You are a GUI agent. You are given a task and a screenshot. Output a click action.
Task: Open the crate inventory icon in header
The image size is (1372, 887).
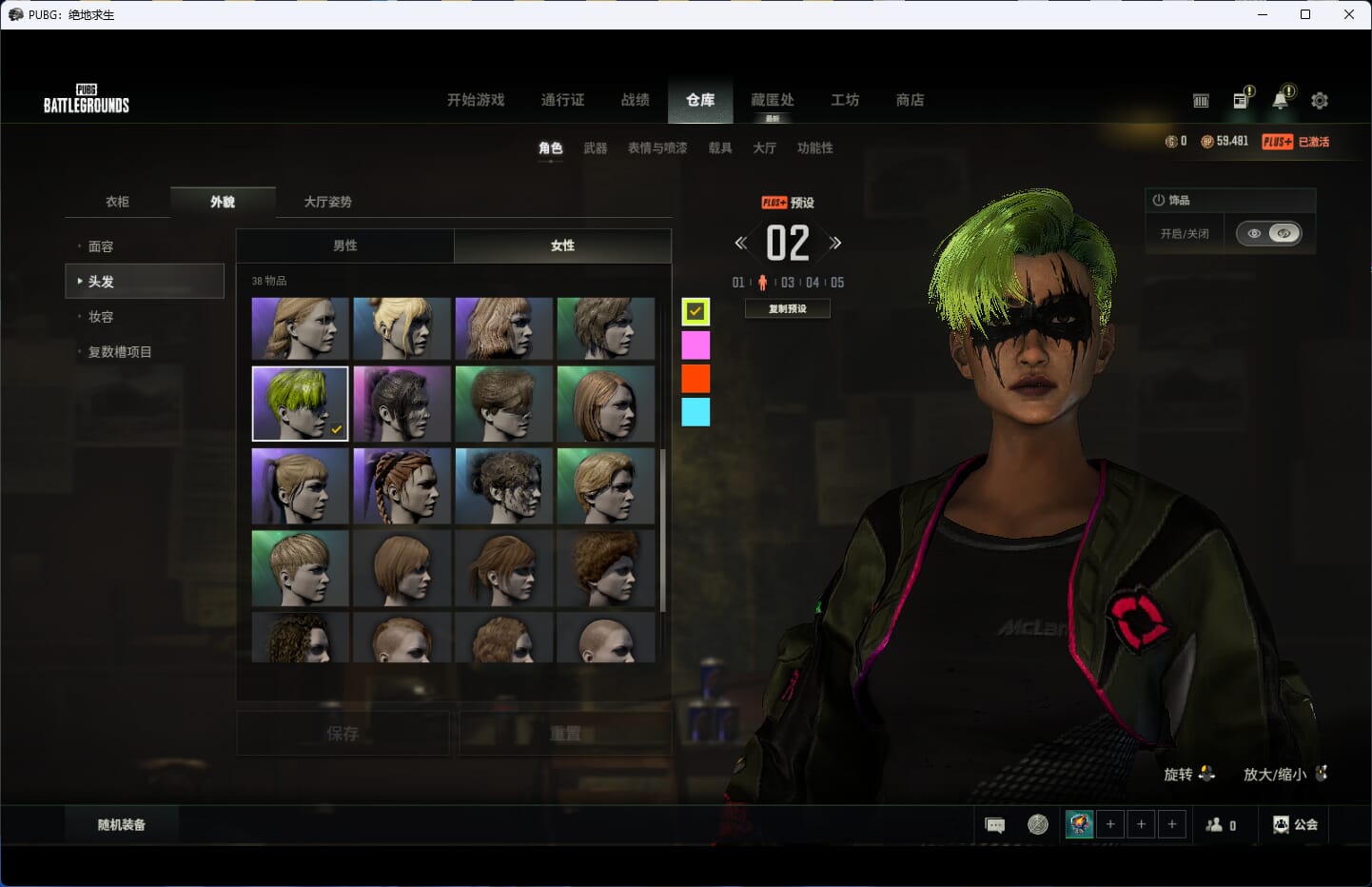(1201, 100)
